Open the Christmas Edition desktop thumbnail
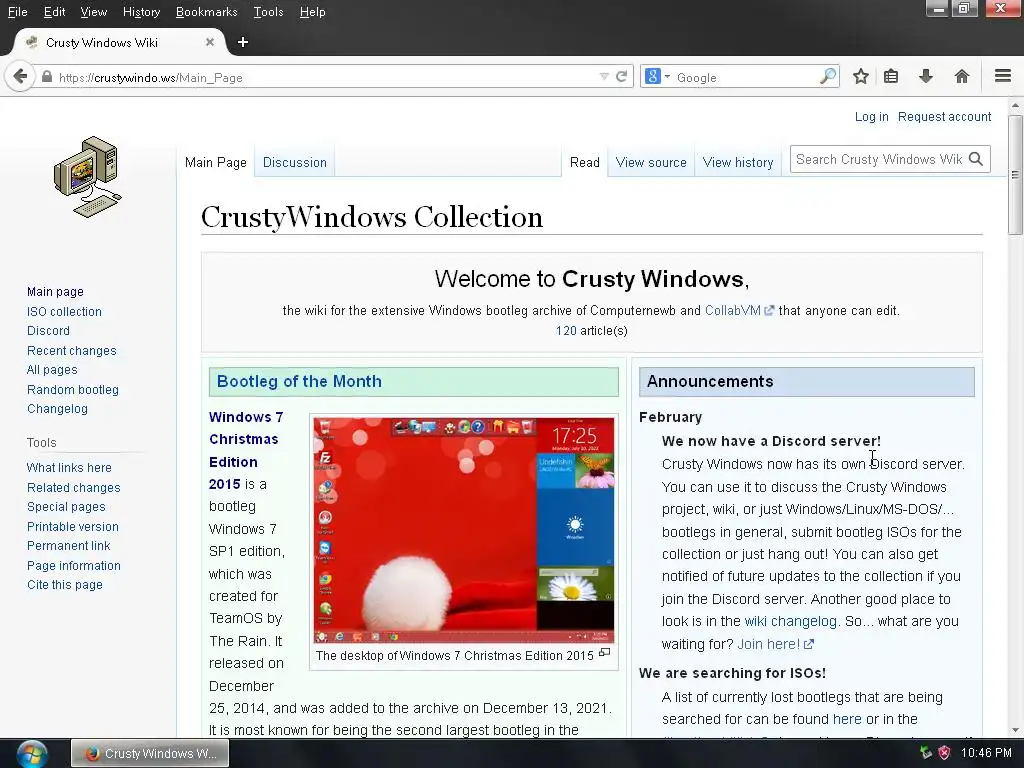Image resolution: width=1024 pixels, height=768 pixels. tap(464, 530)
